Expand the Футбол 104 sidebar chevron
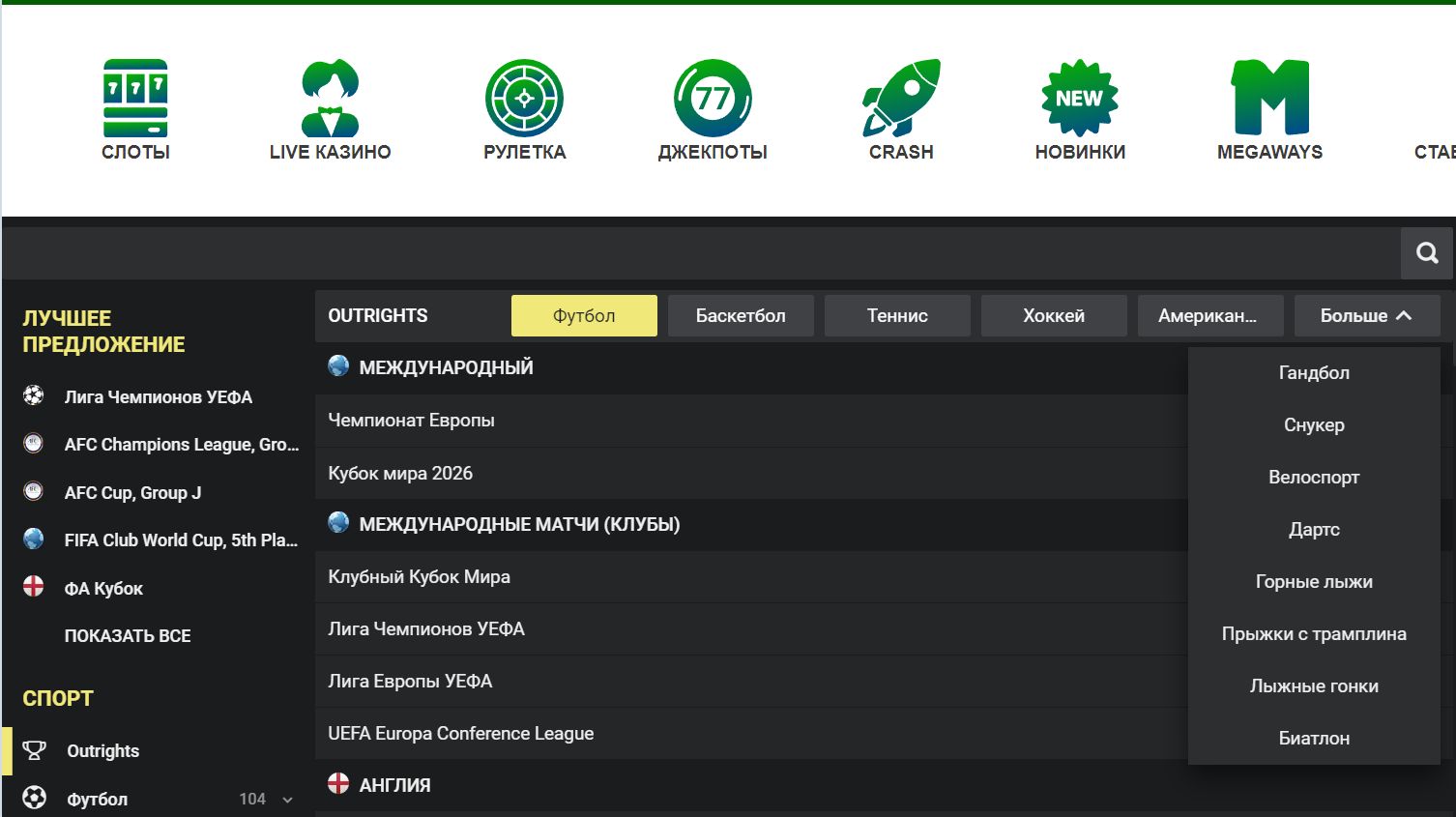Viewport: 1456px width, 817px height. pyautogui.click(x=287, y=800)
